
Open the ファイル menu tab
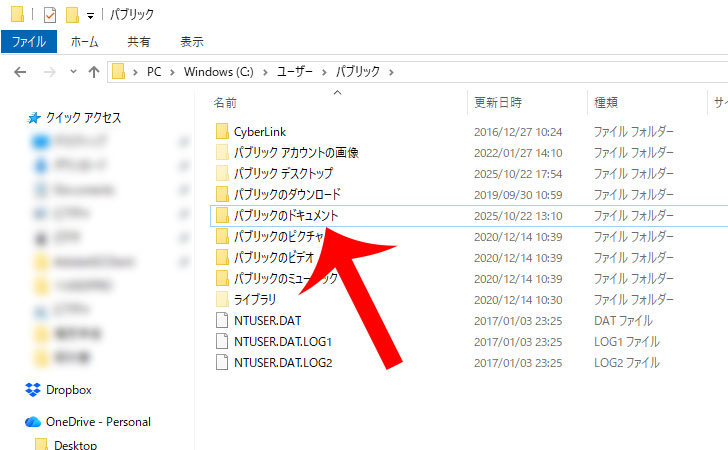coord(29,42)
